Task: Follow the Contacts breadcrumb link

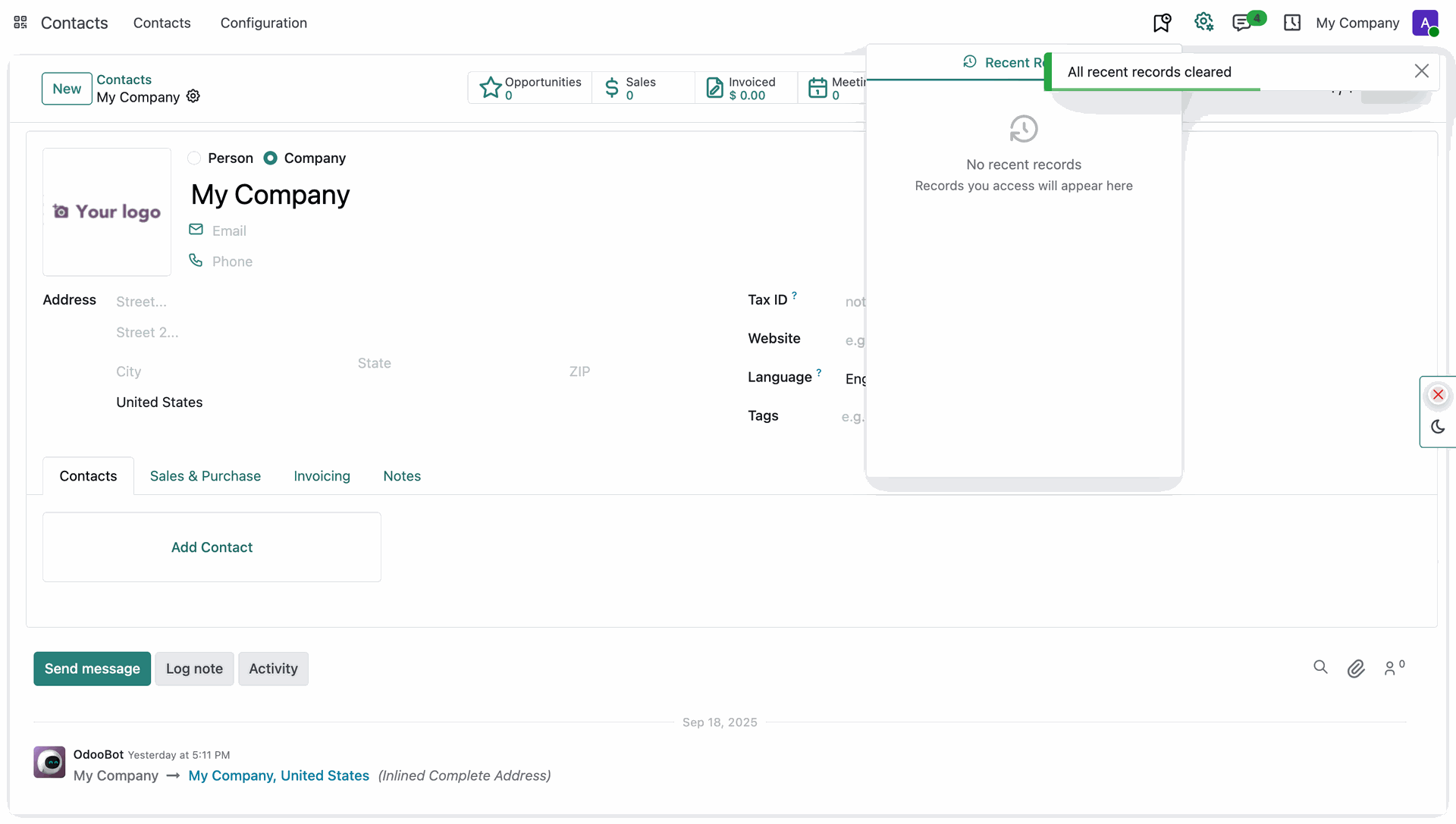Action: pyautogui.click(x=124, y=80)
